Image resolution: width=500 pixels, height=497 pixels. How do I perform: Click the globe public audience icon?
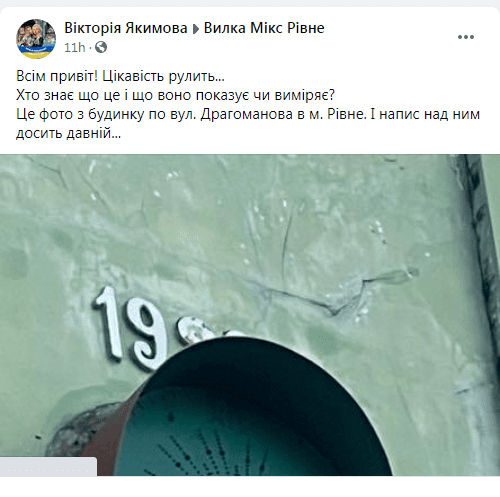pos(101,47)
